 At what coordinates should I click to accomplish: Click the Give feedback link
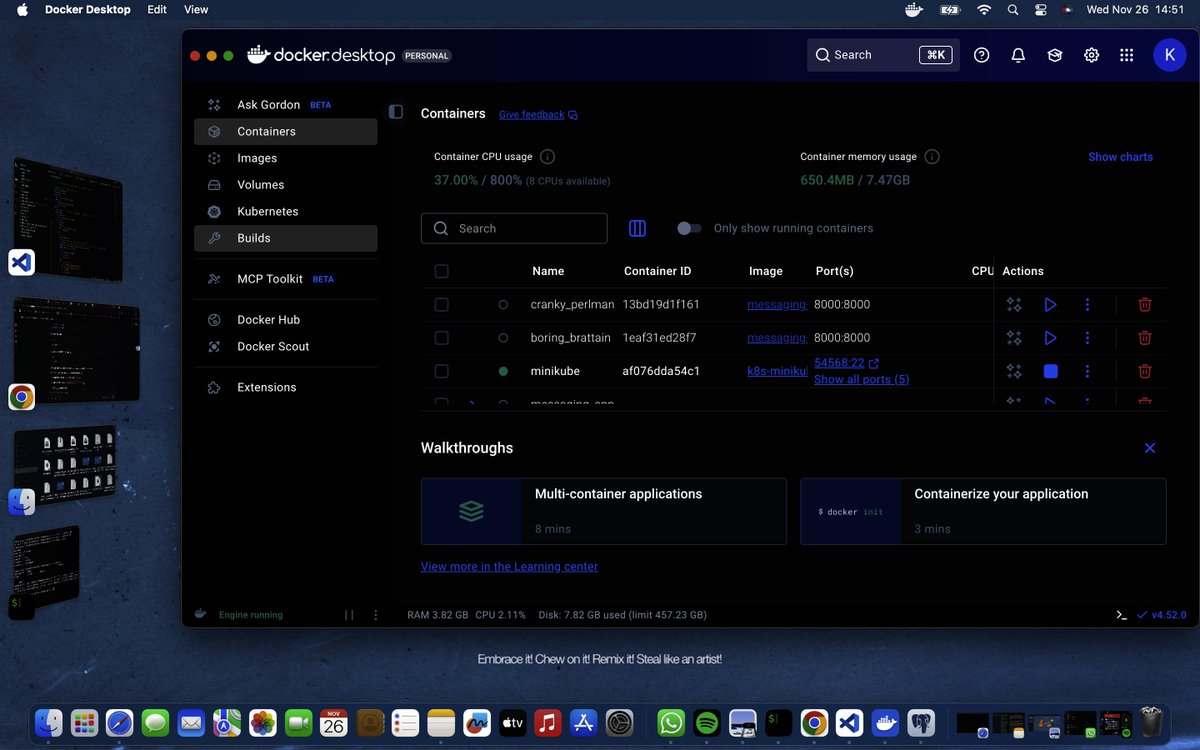coord(538,115)
